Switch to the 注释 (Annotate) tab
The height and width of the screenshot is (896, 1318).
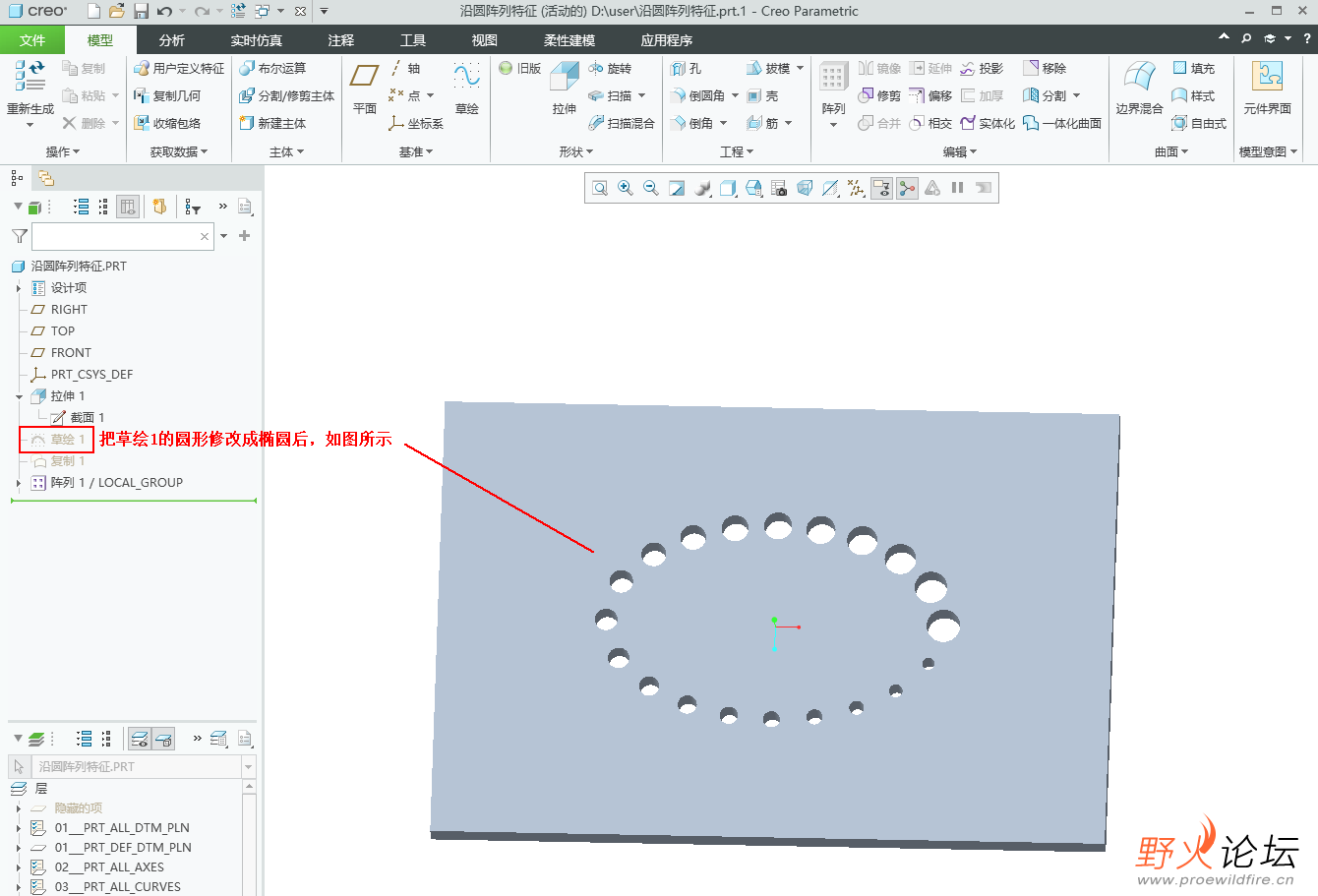tap(341, 40)
